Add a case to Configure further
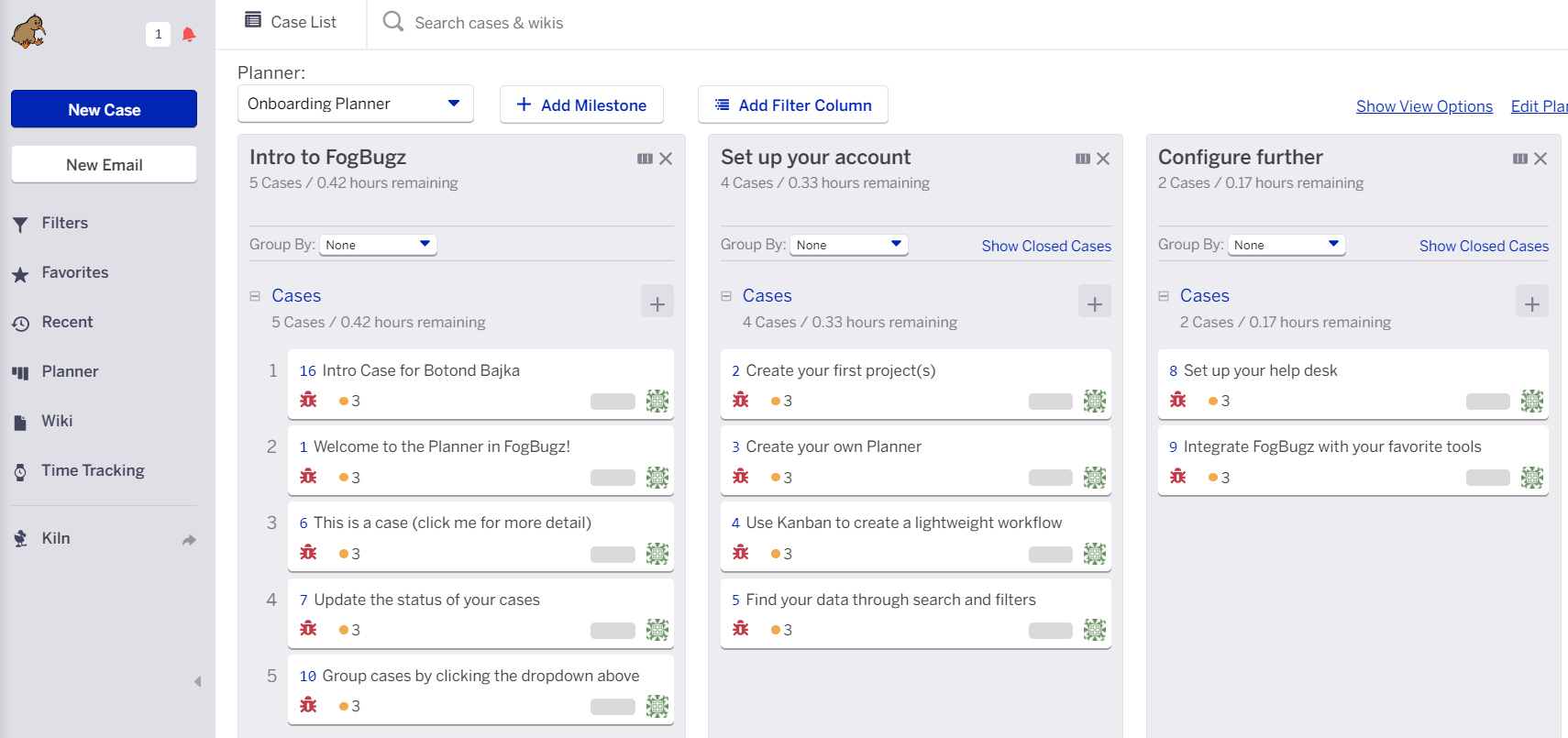The height and width of the screenshot is (738, 1568). click(x=1532, y=303)
